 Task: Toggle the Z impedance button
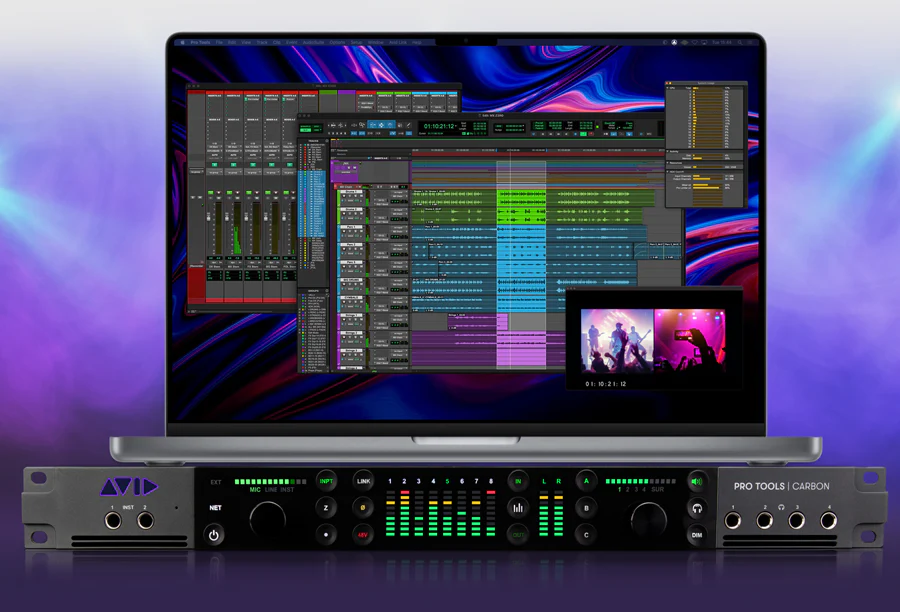pos(327,508)
